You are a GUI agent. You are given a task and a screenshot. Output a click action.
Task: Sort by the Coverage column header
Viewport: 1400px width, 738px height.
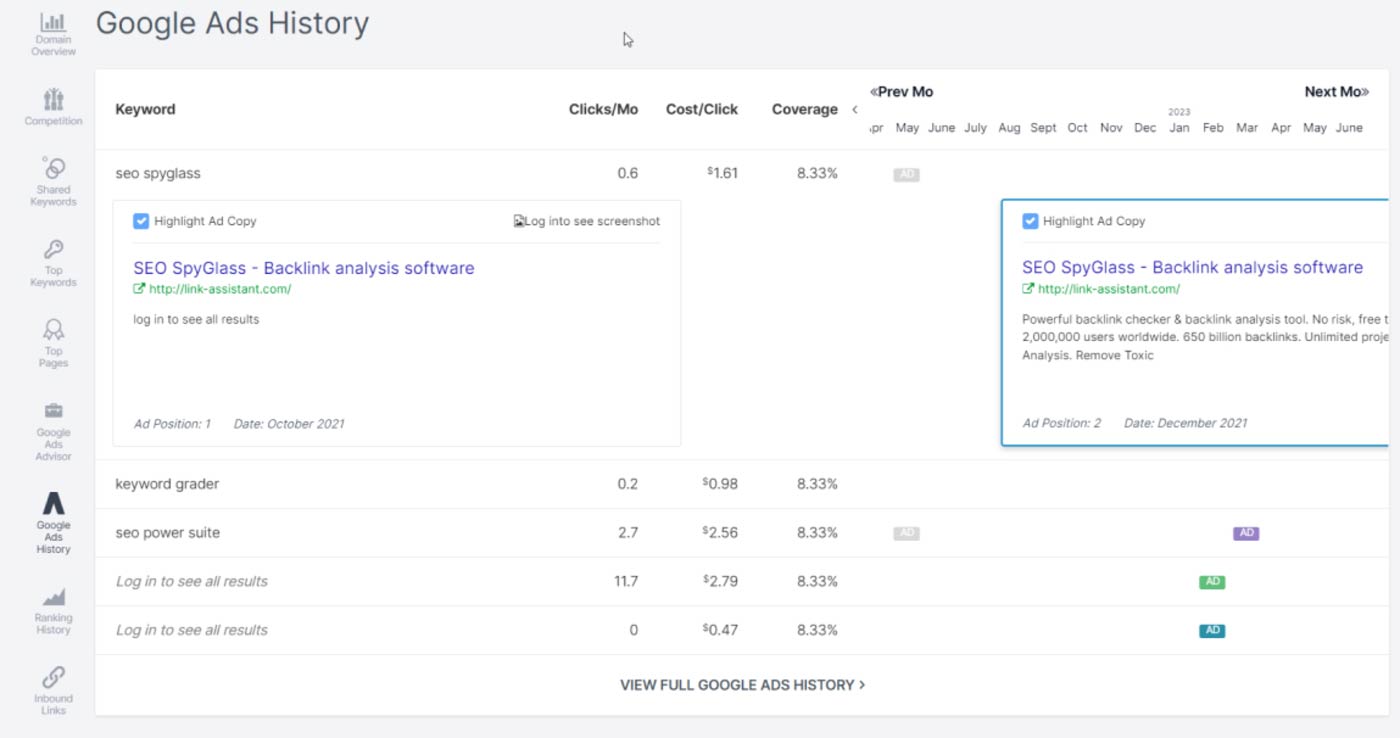805,110
